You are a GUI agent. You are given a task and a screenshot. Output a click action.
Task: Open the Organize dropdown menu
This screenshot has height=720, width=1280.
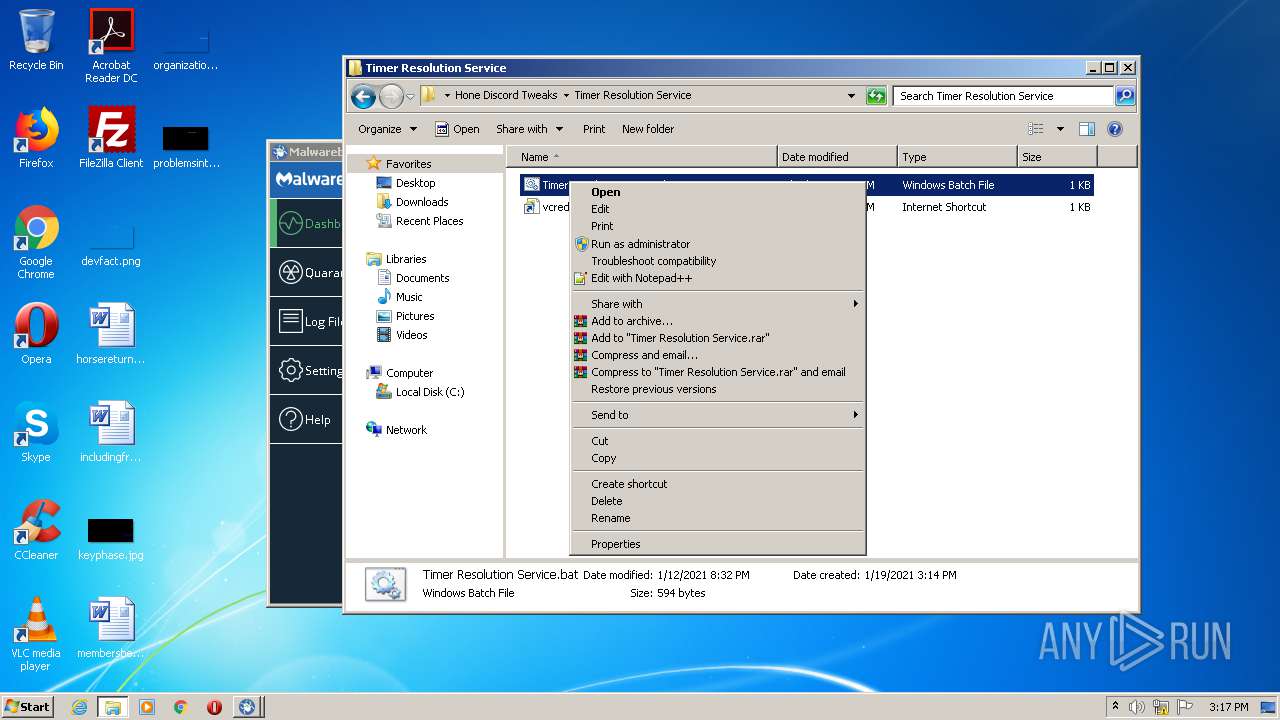point(387,129)
